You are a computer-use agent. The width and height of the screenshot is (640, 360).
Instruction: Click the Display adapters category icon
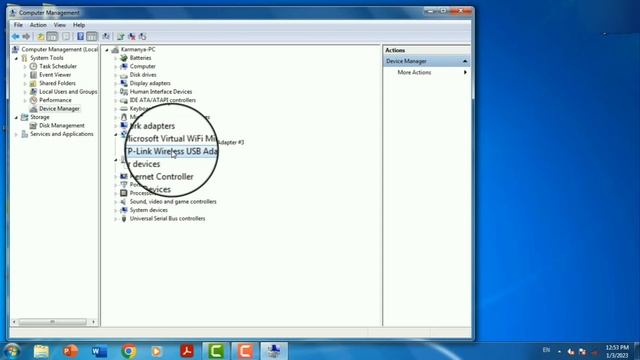[x=124, y=83]
